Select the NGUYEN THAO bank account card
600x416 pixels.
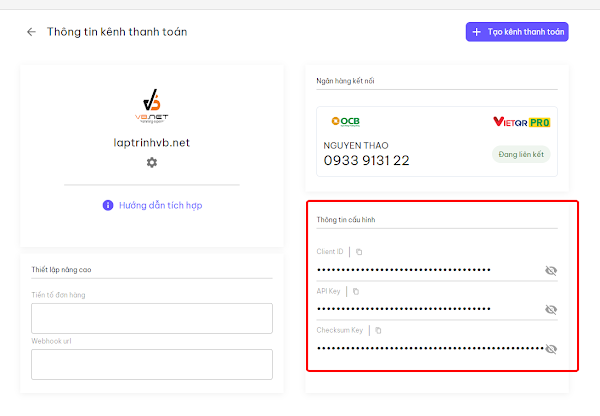pos(435,141)
